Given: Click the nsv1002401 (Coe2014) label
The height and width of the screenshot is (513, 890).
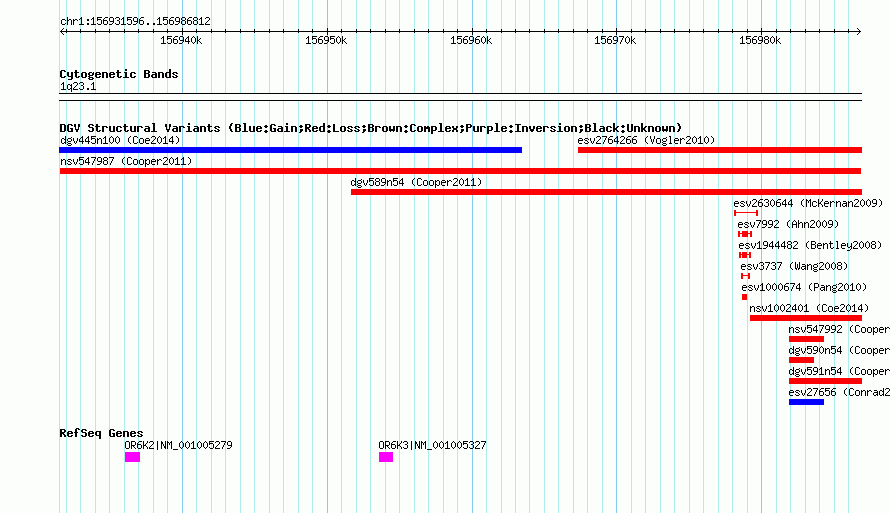Looking at the screenshot, I should tap(809, 308).
